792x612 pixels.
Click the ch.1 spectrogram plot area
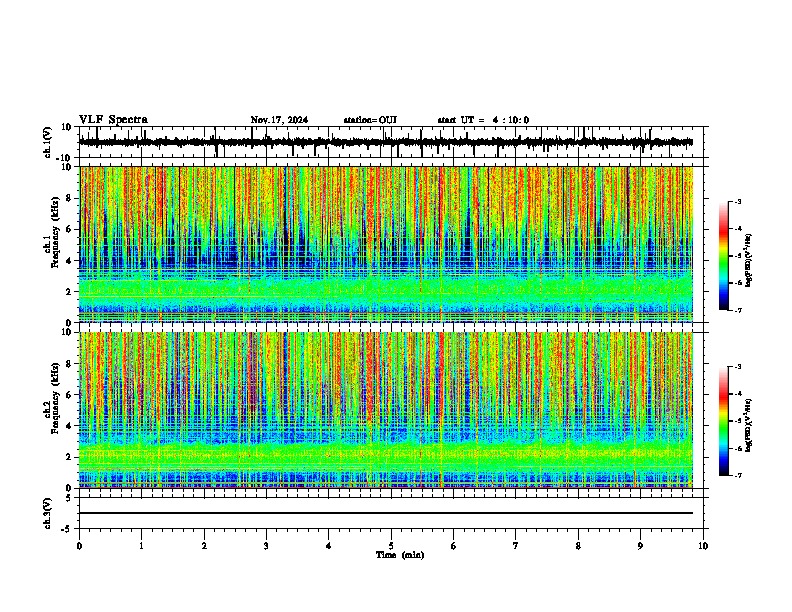[386, 244]
